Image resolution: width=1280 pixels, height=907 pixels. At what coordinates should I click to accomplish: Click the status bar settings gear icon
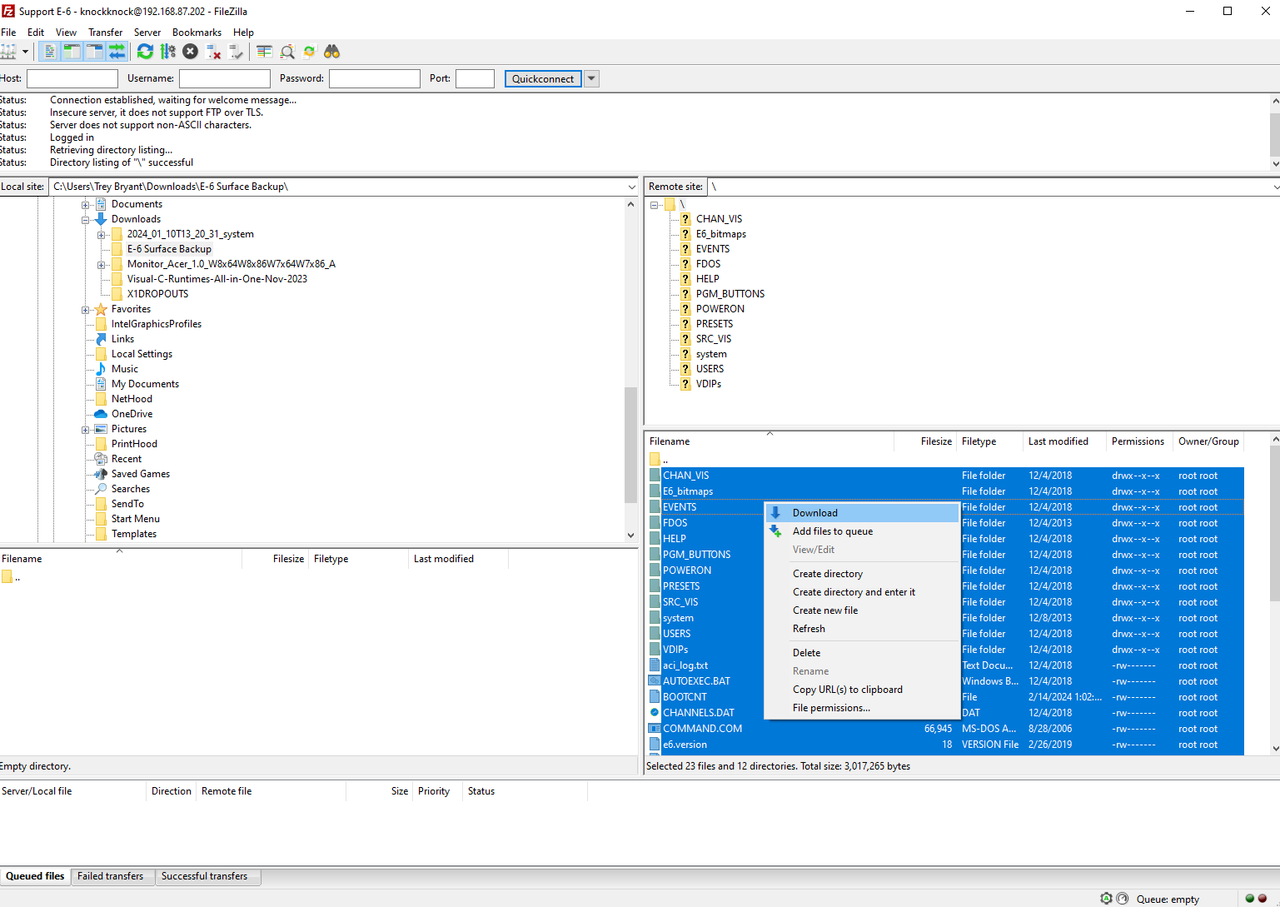point(1106,899)
